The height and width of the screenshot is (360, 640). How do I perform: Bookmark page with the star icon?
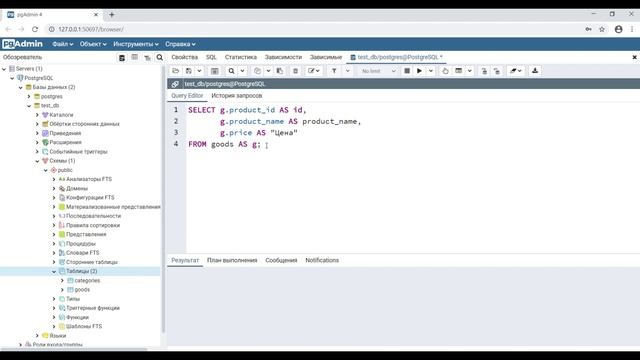602,29
